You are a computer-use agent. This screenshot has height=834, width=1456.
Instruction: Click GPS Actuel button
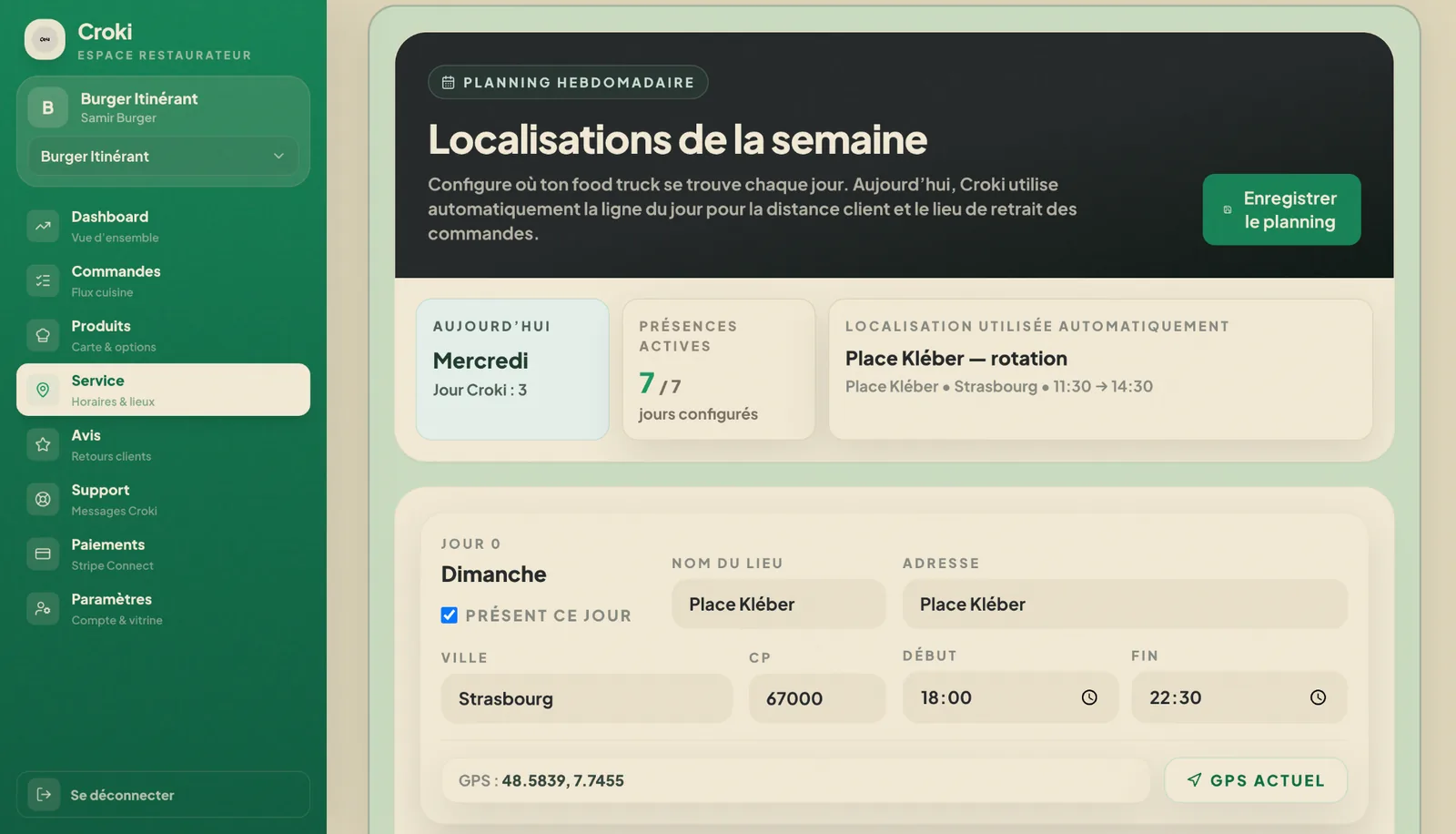1256,780
